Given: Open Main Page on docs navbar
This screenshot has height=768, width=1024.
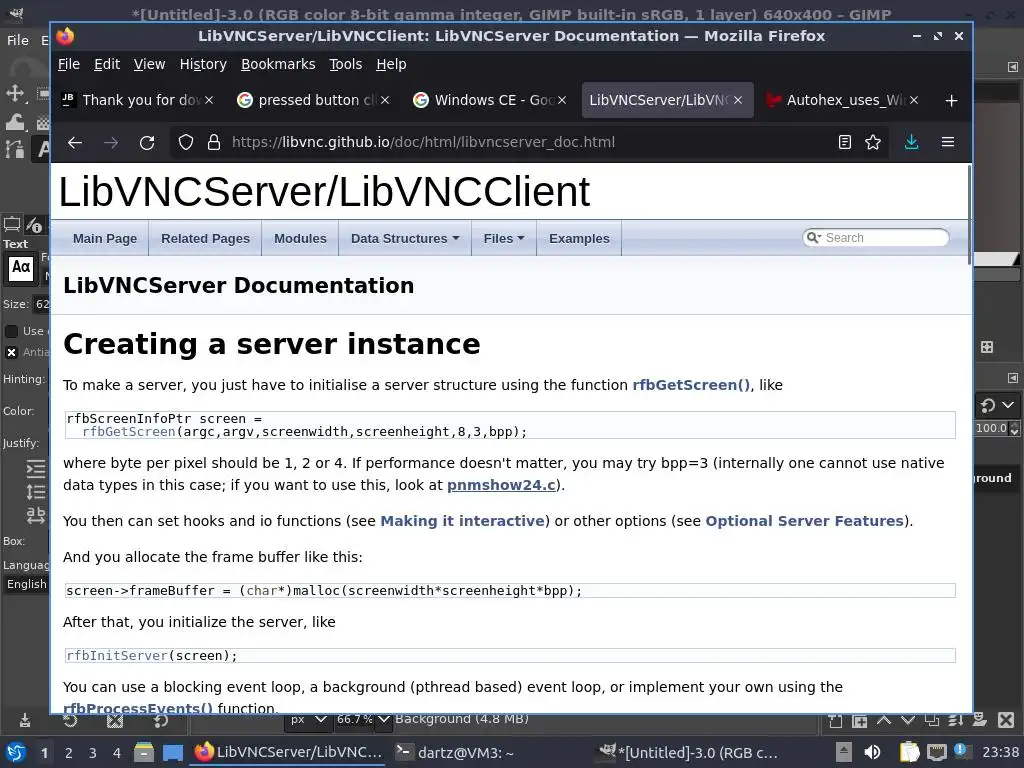Looking at the screenshot, I should 104,238.
